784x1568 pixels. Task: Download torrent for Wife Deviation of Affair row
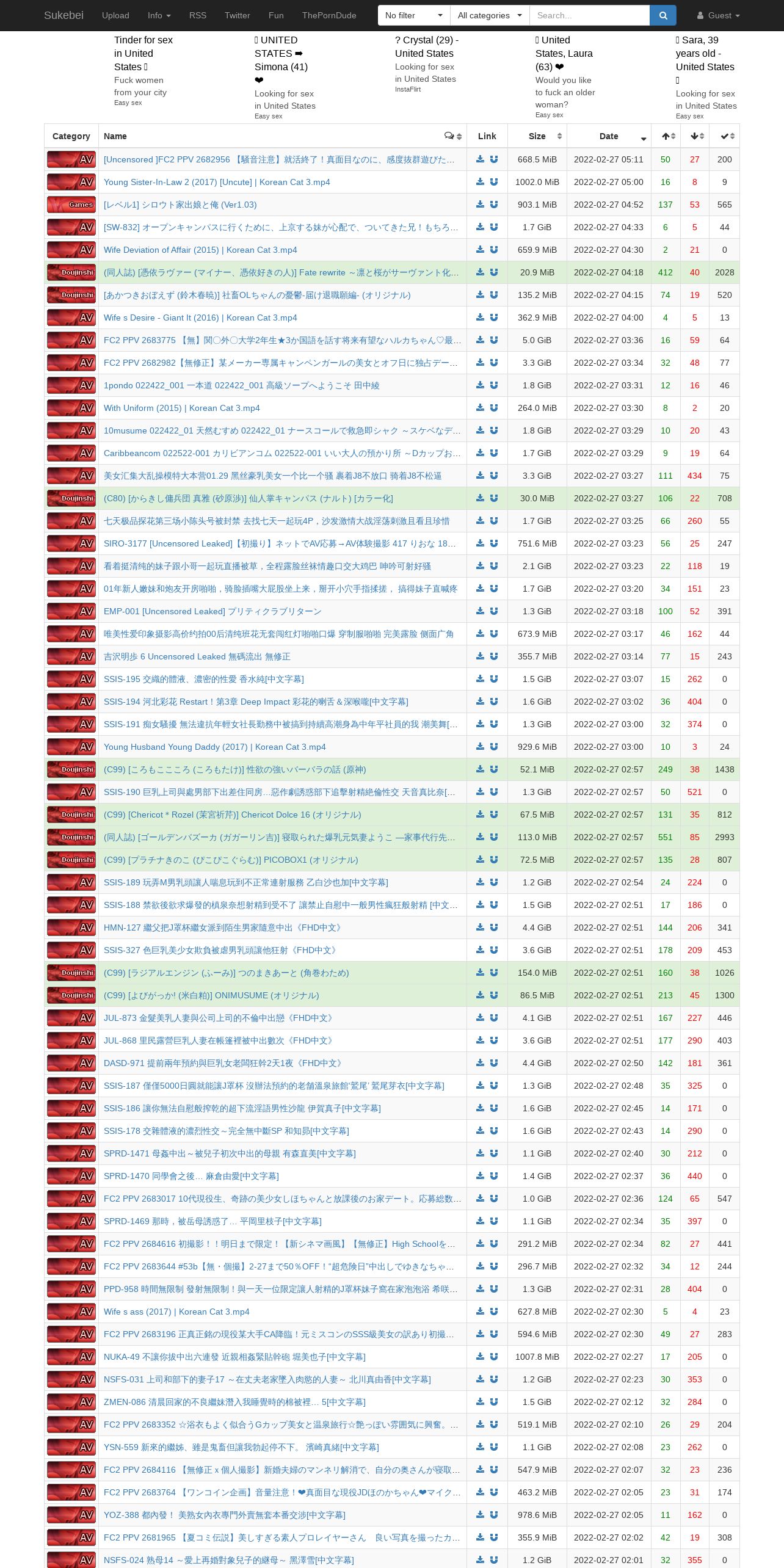481,250
